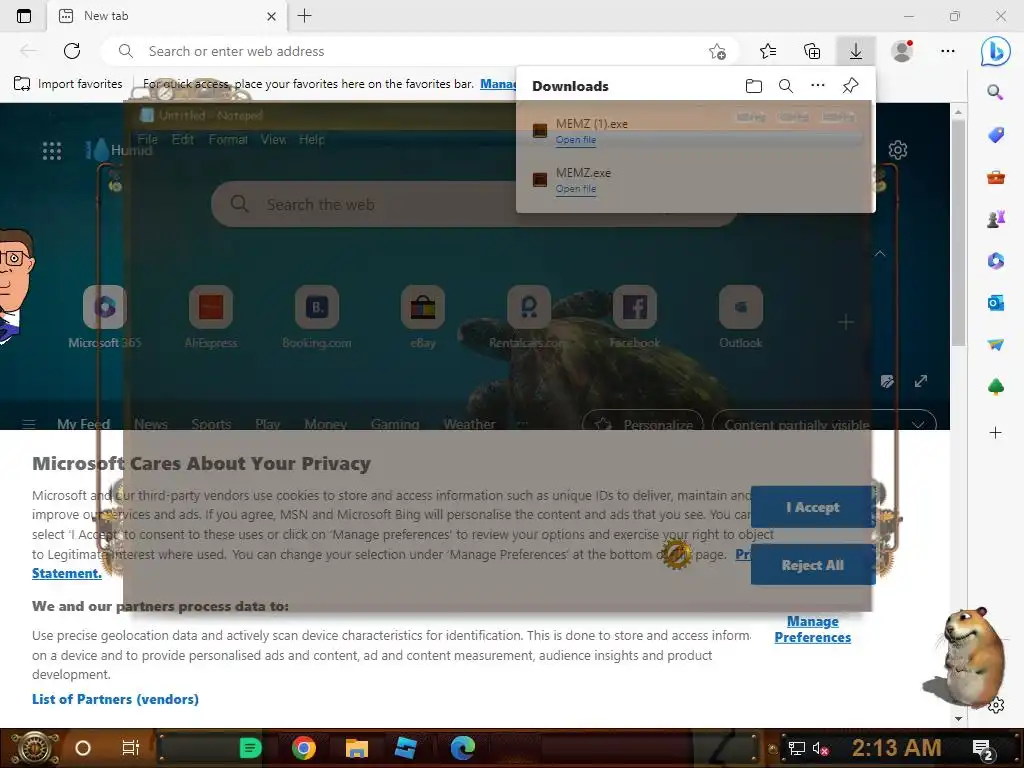Click the Start button on taskbar

click(x=33, y=748)
